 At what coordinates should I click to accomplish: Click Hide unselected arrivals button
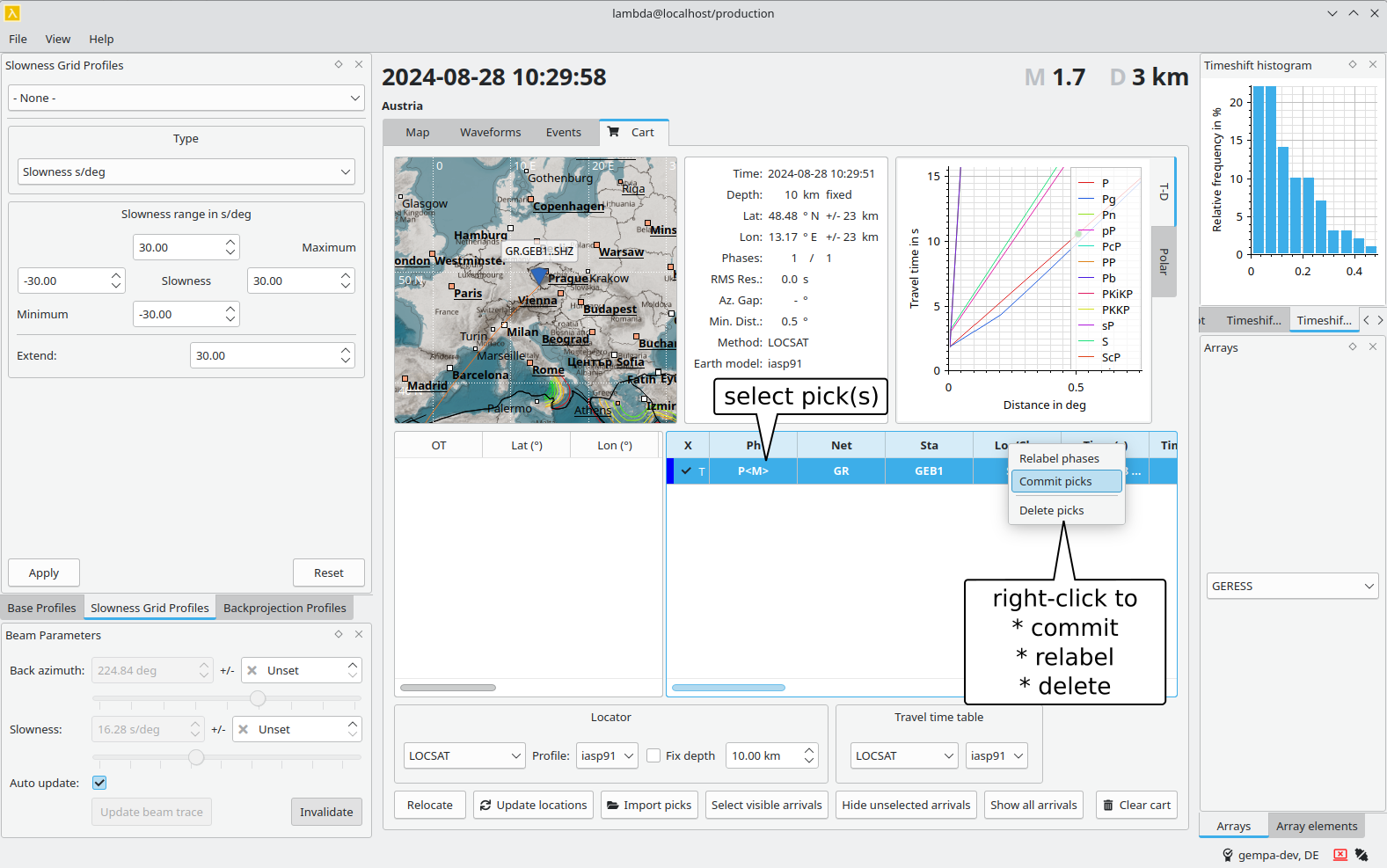pos(906,805)
